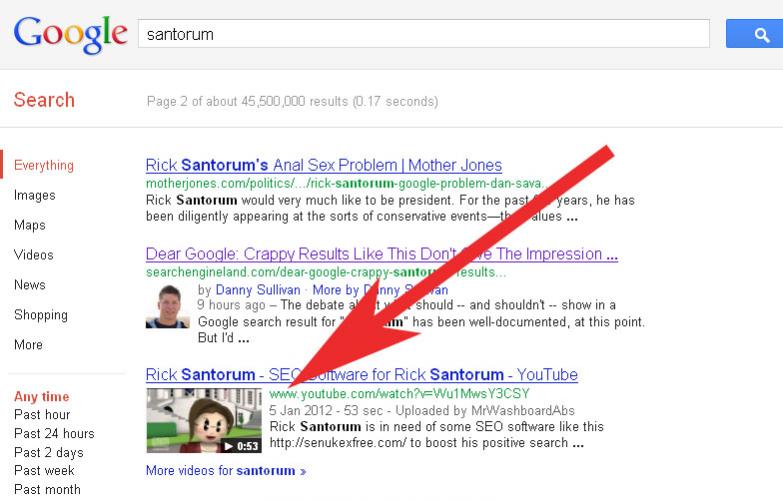Open Danny Sullivan's author photo
This screenshot has width=783, height=501.
tap(168, 307)
